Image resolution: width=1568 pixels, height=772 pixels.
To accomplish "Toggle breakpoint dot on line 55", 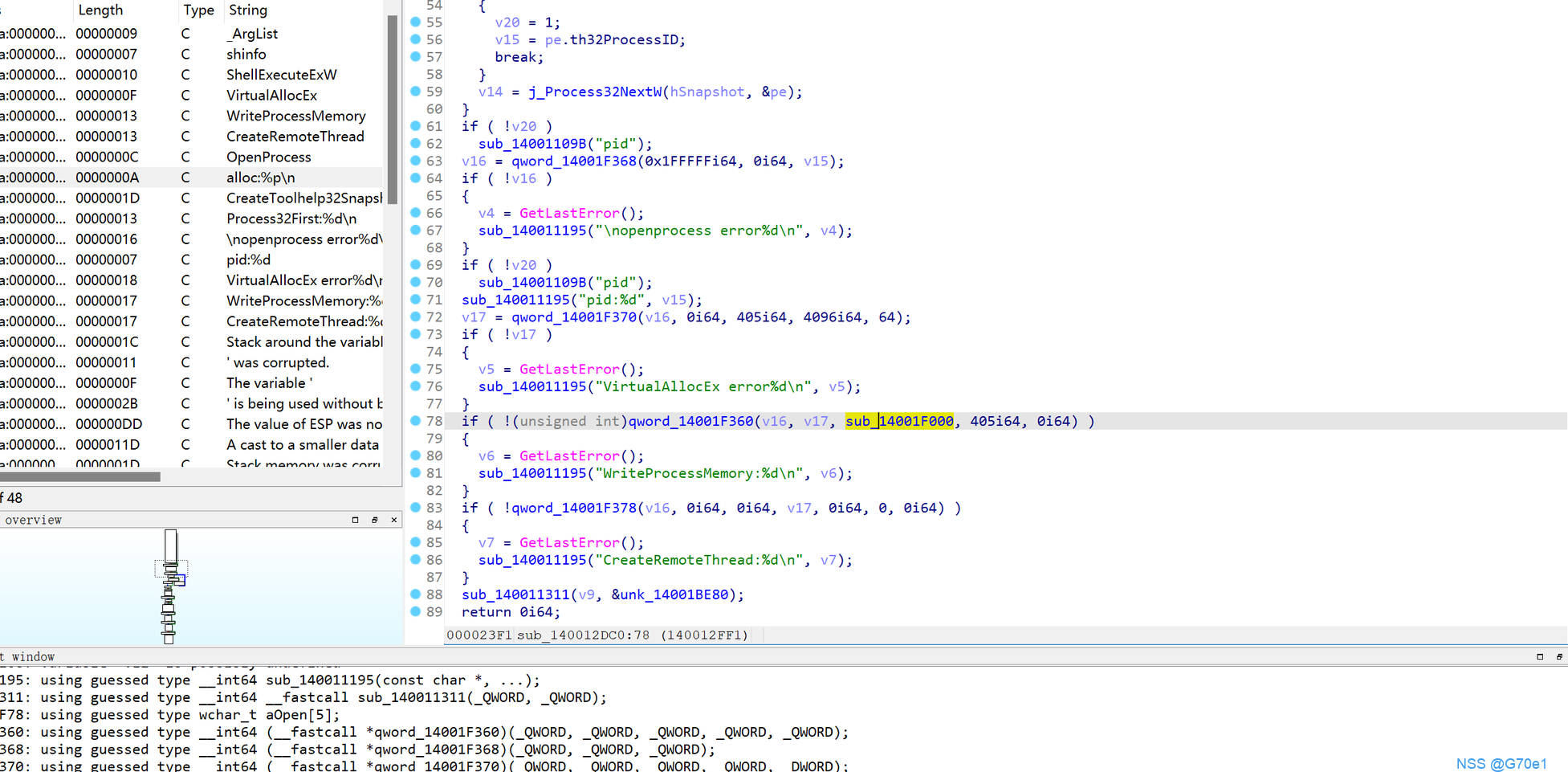I will 416,22.
